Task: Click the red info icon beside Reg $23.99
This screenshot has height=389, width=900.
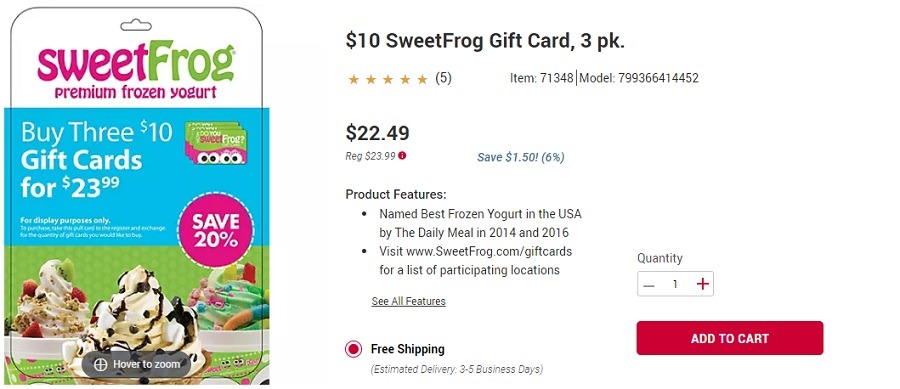Action: [x=402, y=155]
